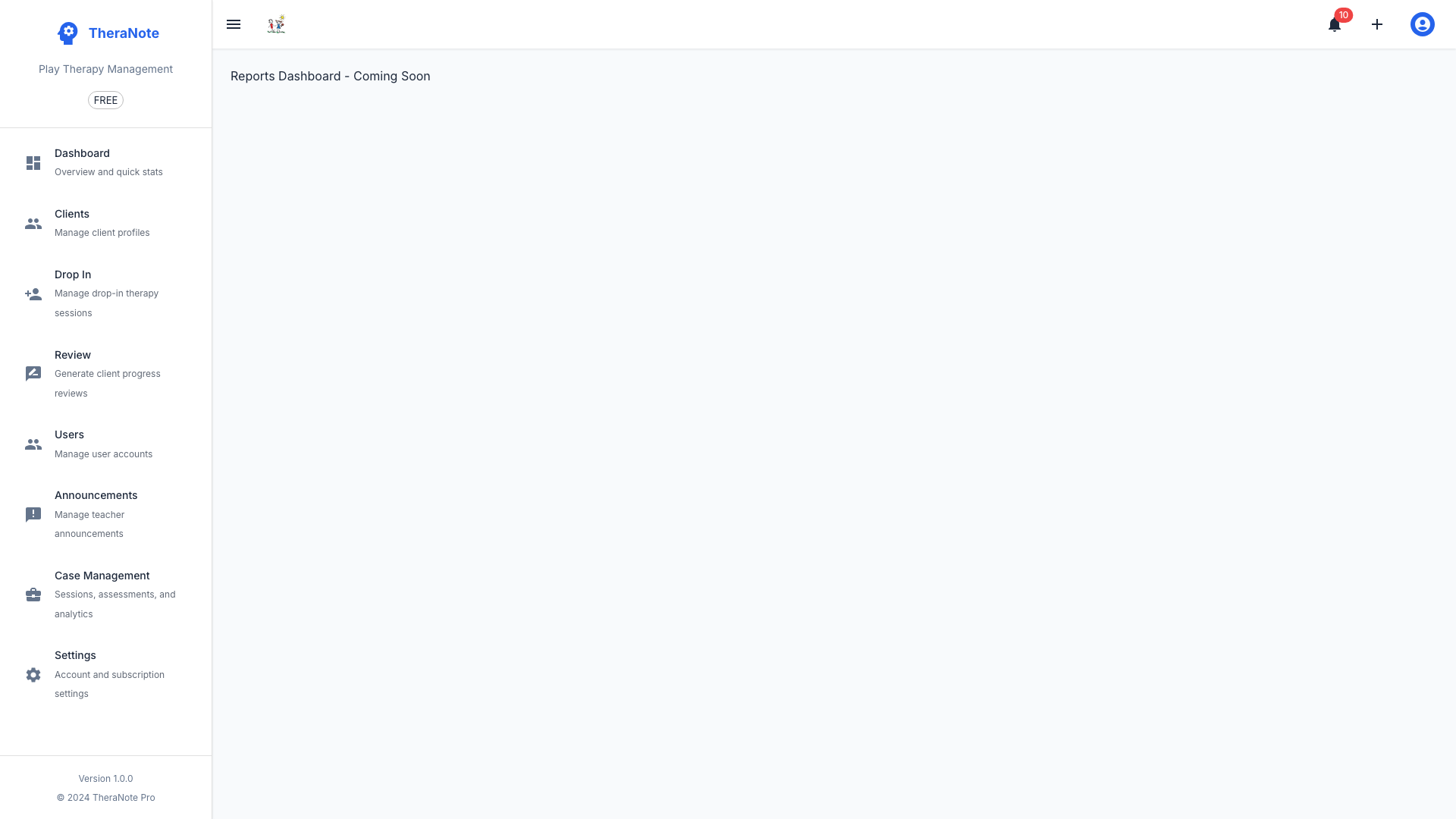Click the TheraNote title link
Image resolution: width=1456 pixels, height=819 pixels.
pyautogui.click(x=124, y=33)
